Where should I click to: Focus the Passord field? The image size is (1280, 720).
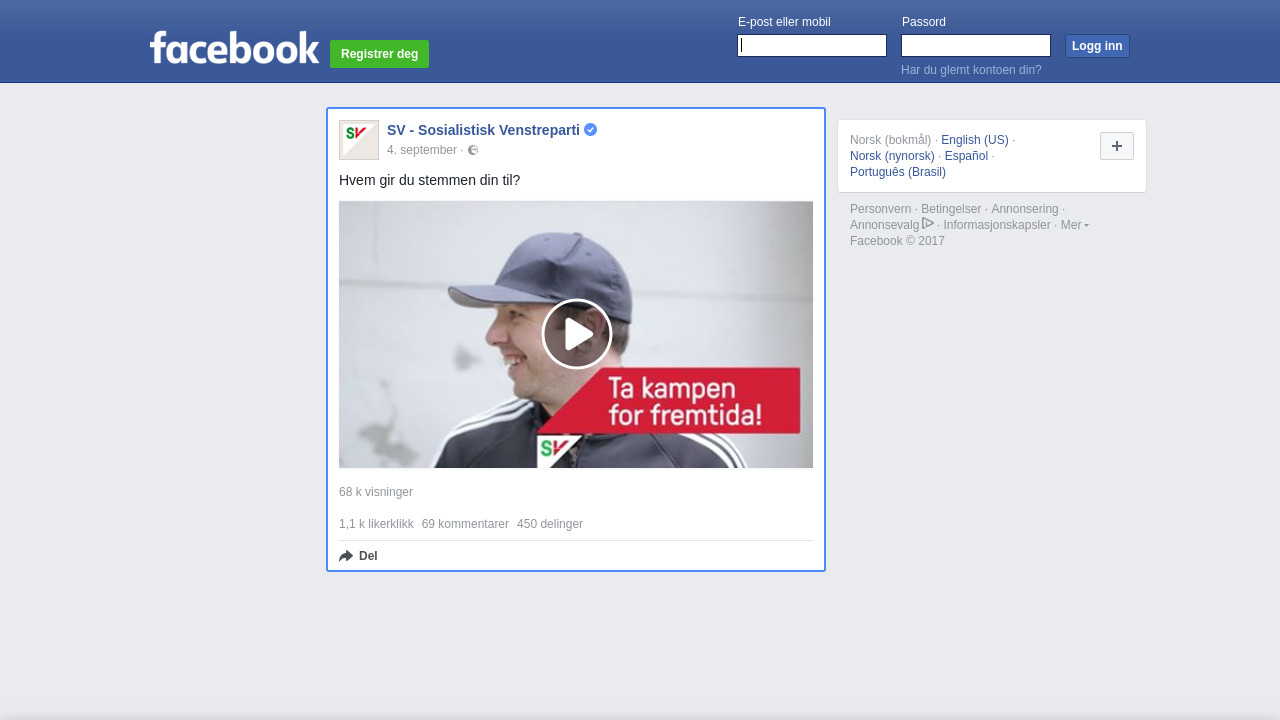click(976, 46)
